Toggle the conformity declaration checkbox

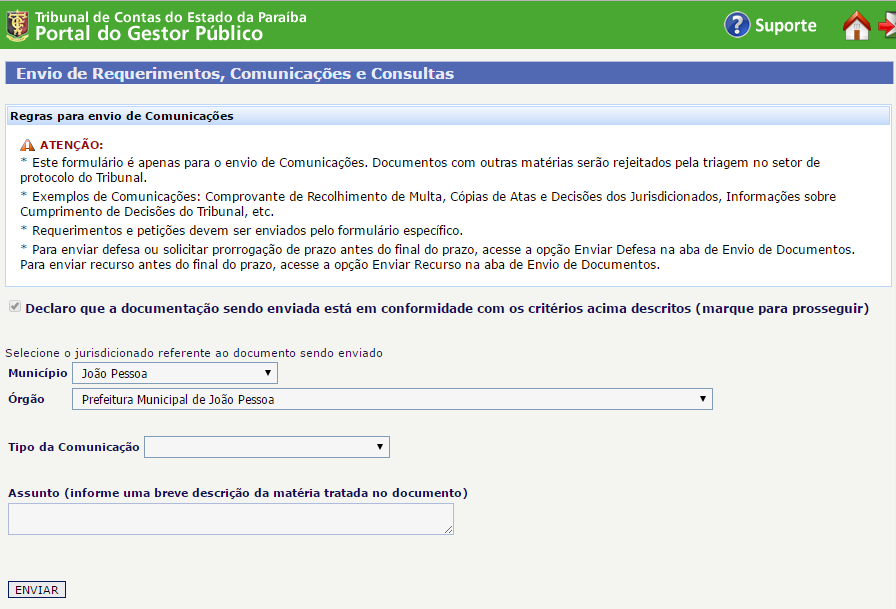tap(14, 308)
